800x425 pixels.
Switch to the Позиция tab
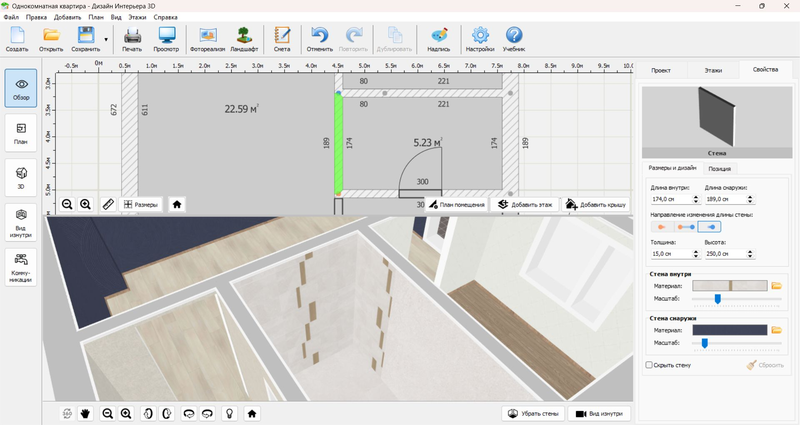point(719,169)
